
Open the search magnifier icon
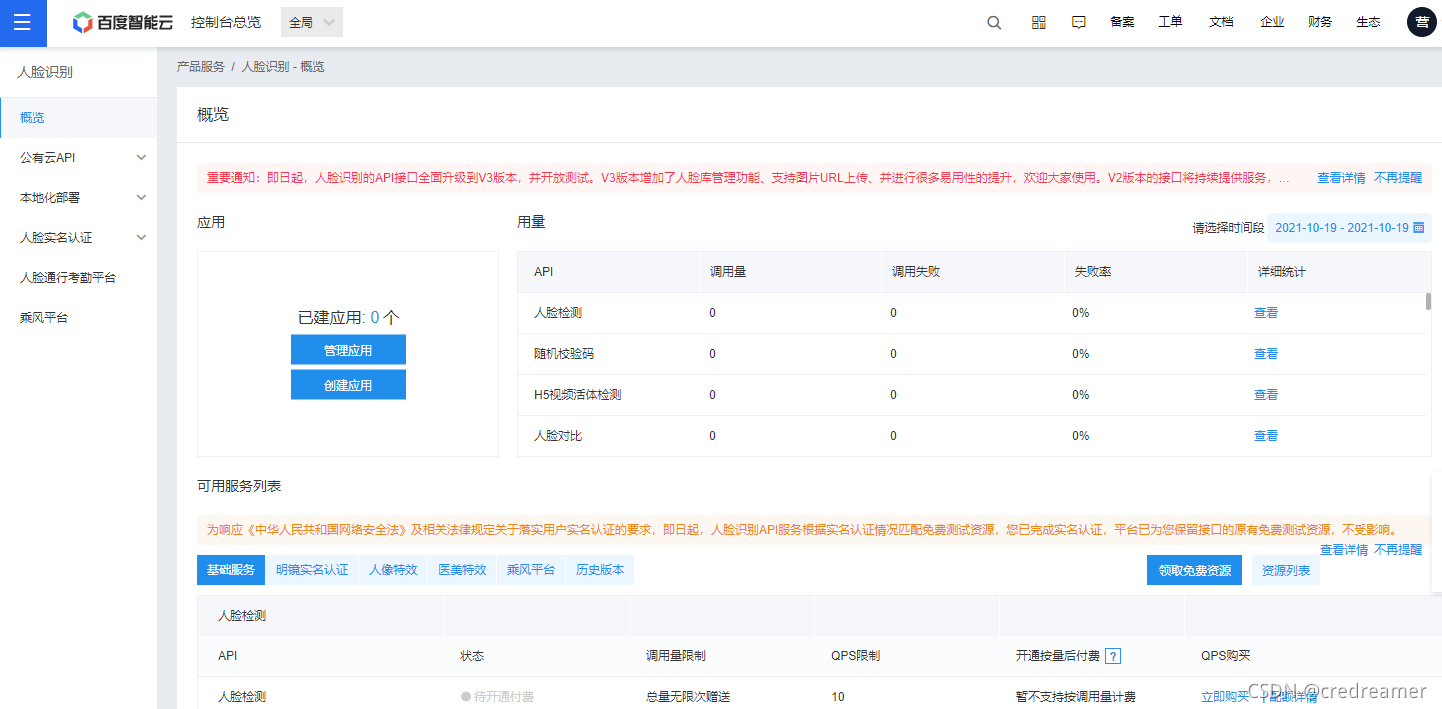pos(994,22)
